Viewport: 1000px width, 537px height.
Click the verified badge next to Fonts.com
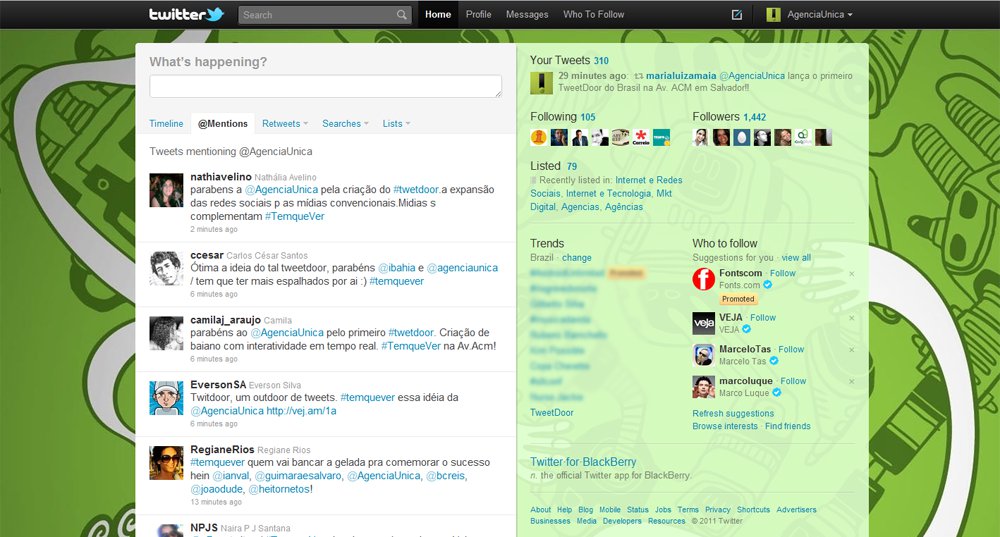point(768,285)
